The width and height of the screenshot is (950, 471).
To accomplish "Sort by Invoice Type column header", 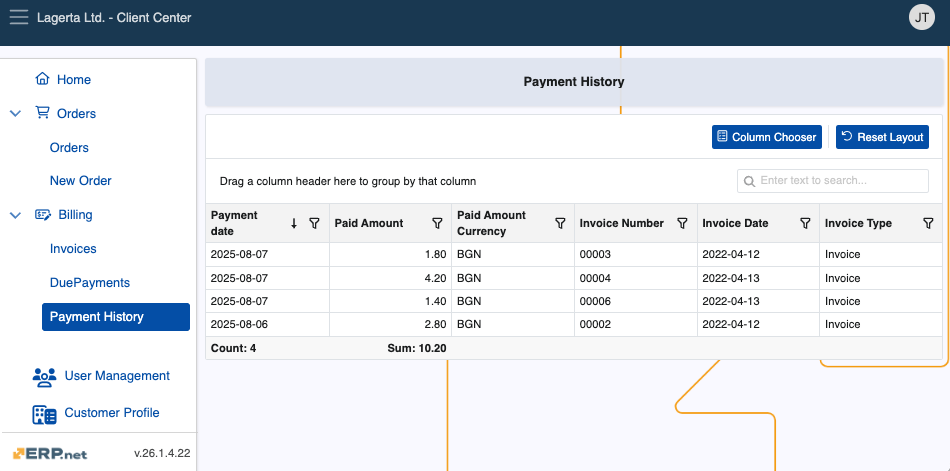I will point(858,223).
